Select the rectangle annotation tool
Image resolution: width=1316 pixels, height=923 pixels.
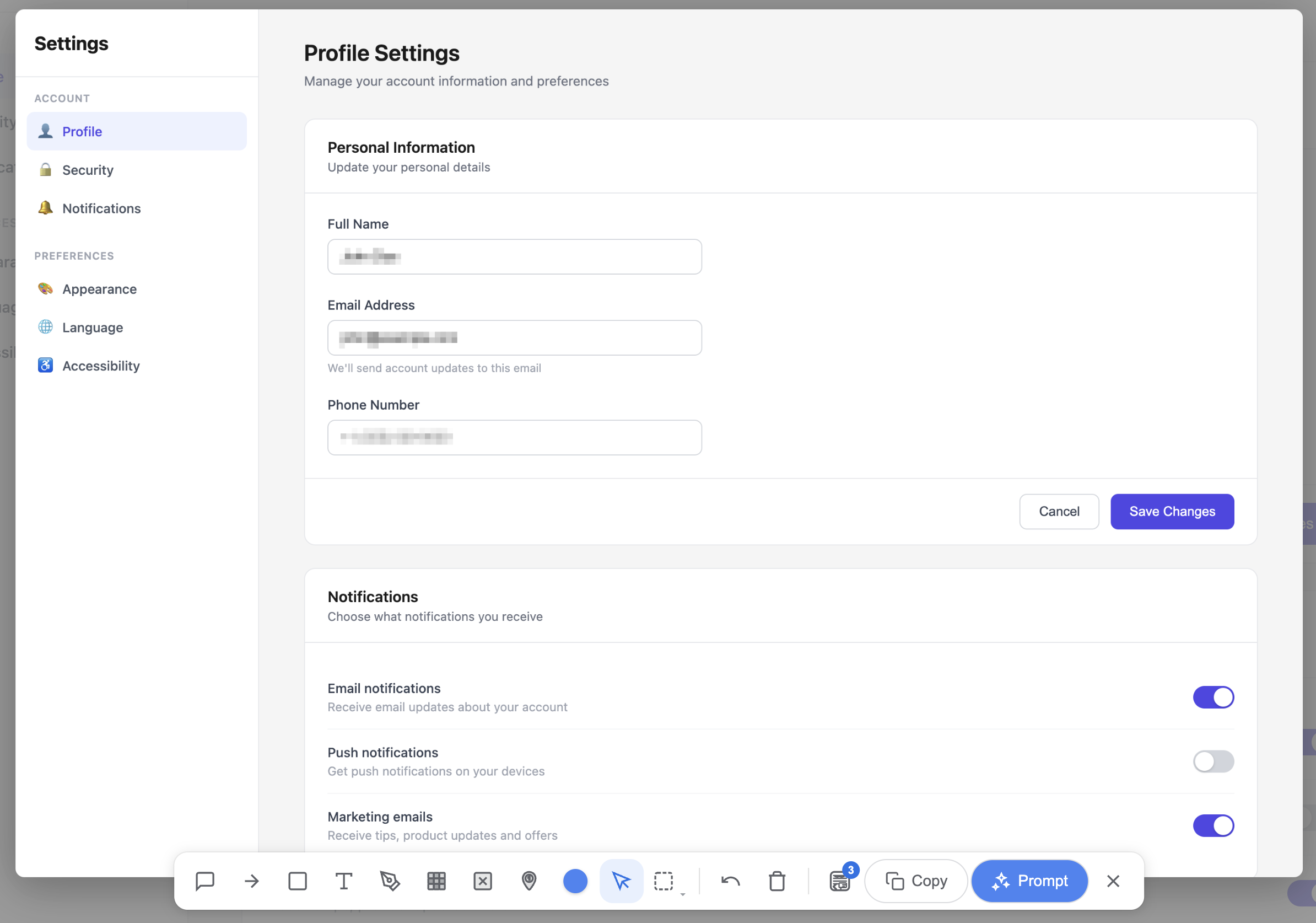298,881
